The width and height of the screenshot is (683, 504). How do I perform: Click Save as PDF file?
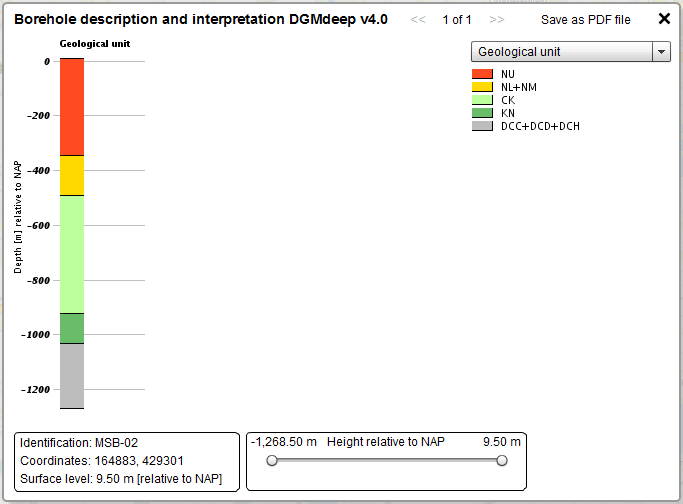click(x=586, y=19)
